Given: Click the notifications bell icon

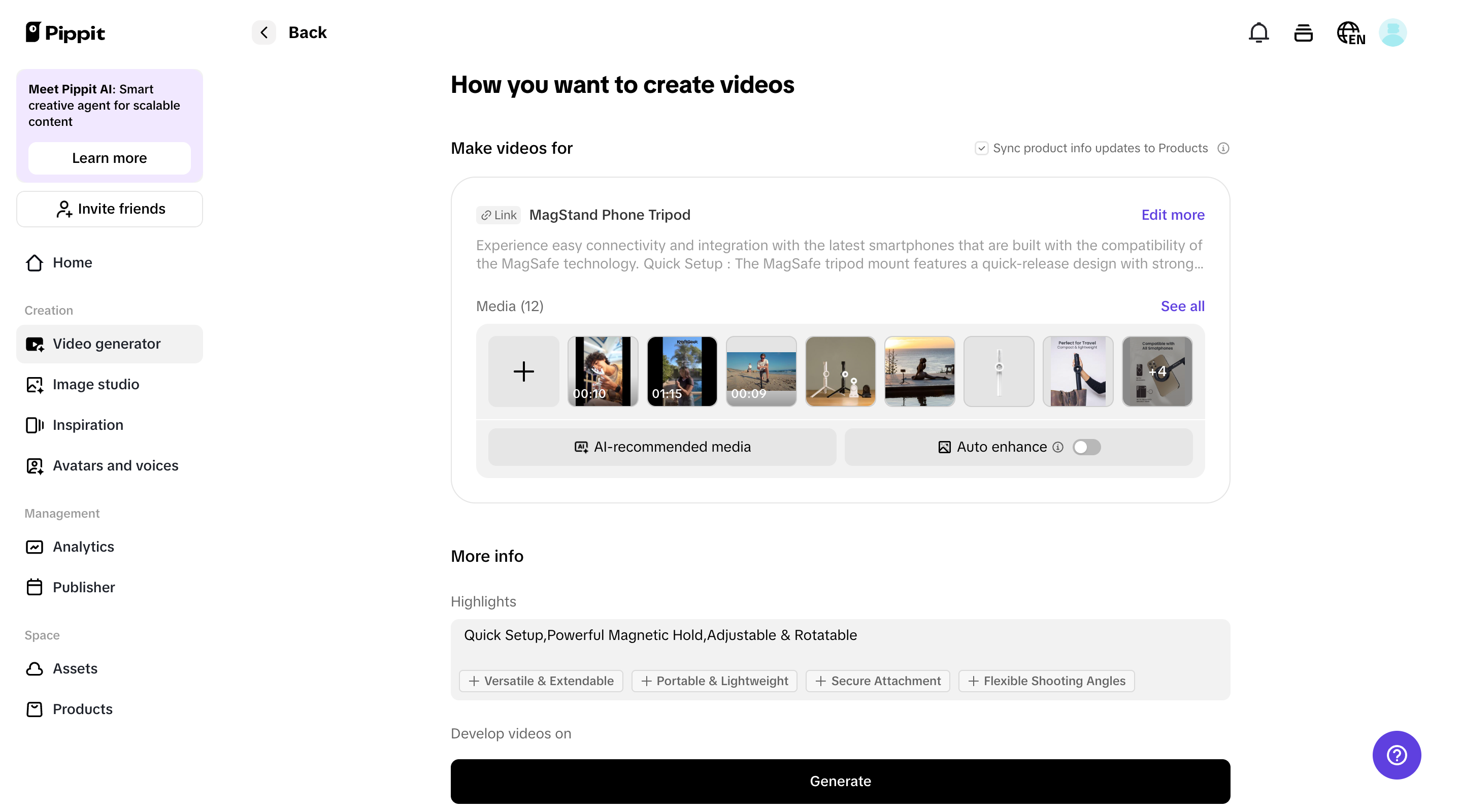Looking at the screenshot, I should click(x=1258, y=33).
